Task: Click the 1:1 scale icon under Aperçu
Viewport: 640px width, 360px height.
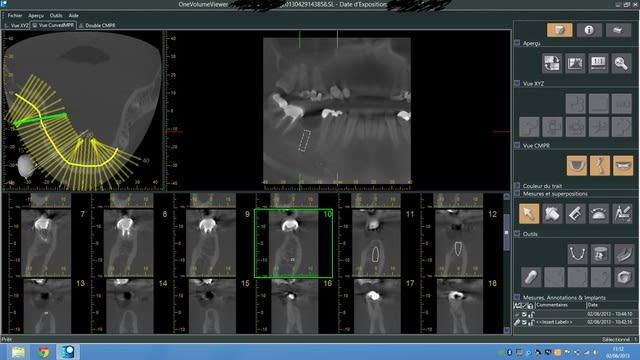Action: pyautogui.click(x=598, y=63)
